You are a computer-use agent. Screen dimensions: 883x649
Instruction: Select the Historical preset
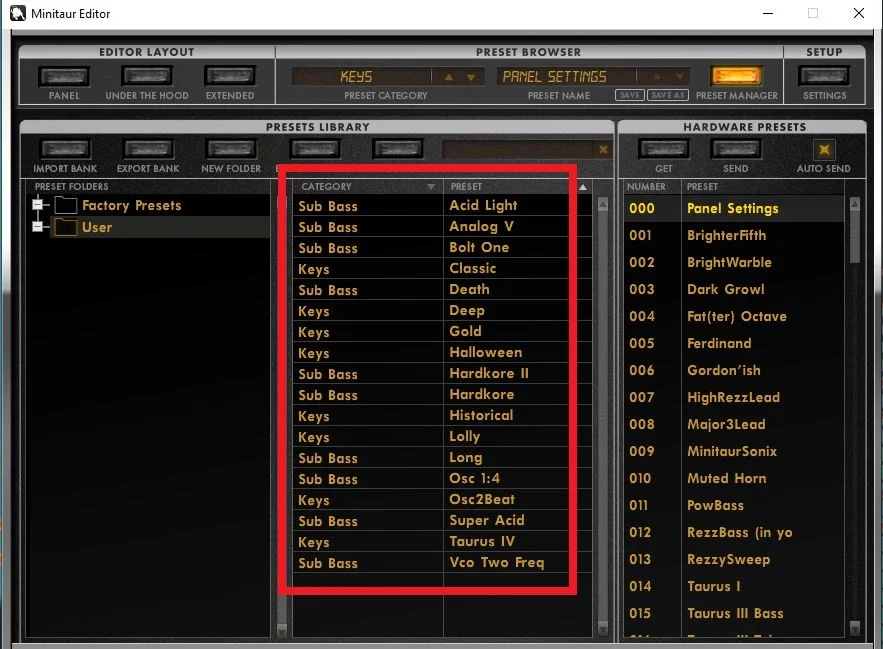click(x=481, y=416)
